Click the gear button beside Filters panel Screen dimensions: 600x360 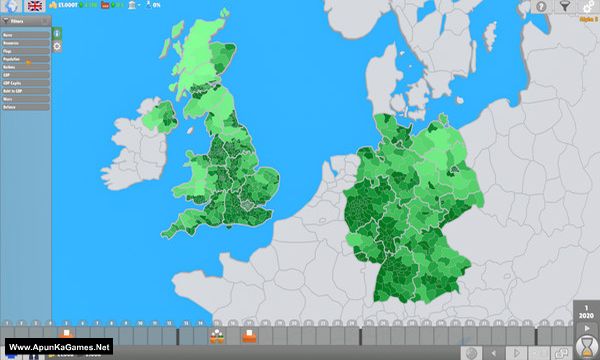coord(57,46)
